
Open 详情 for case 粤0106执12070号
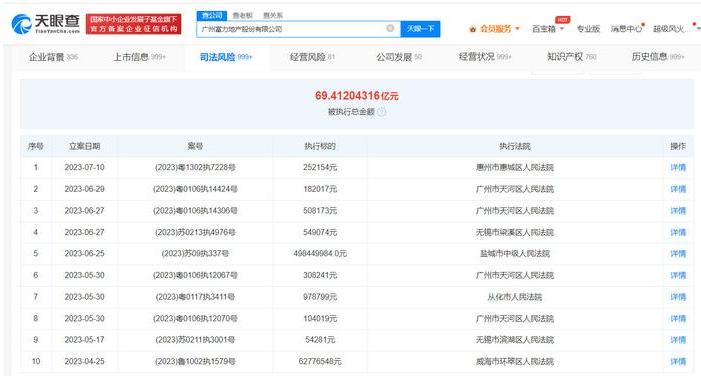tap(678, 319)
